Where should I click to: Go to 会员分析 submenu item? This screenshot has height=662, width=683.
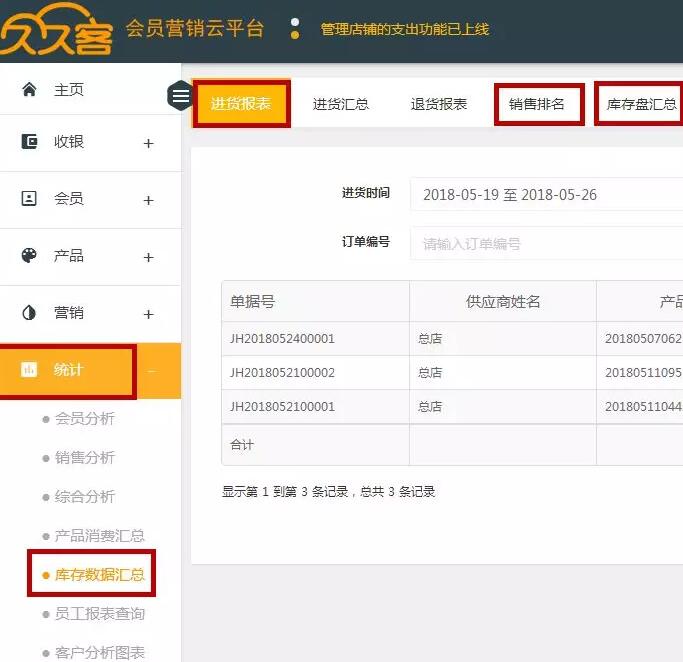coord(85,418)
